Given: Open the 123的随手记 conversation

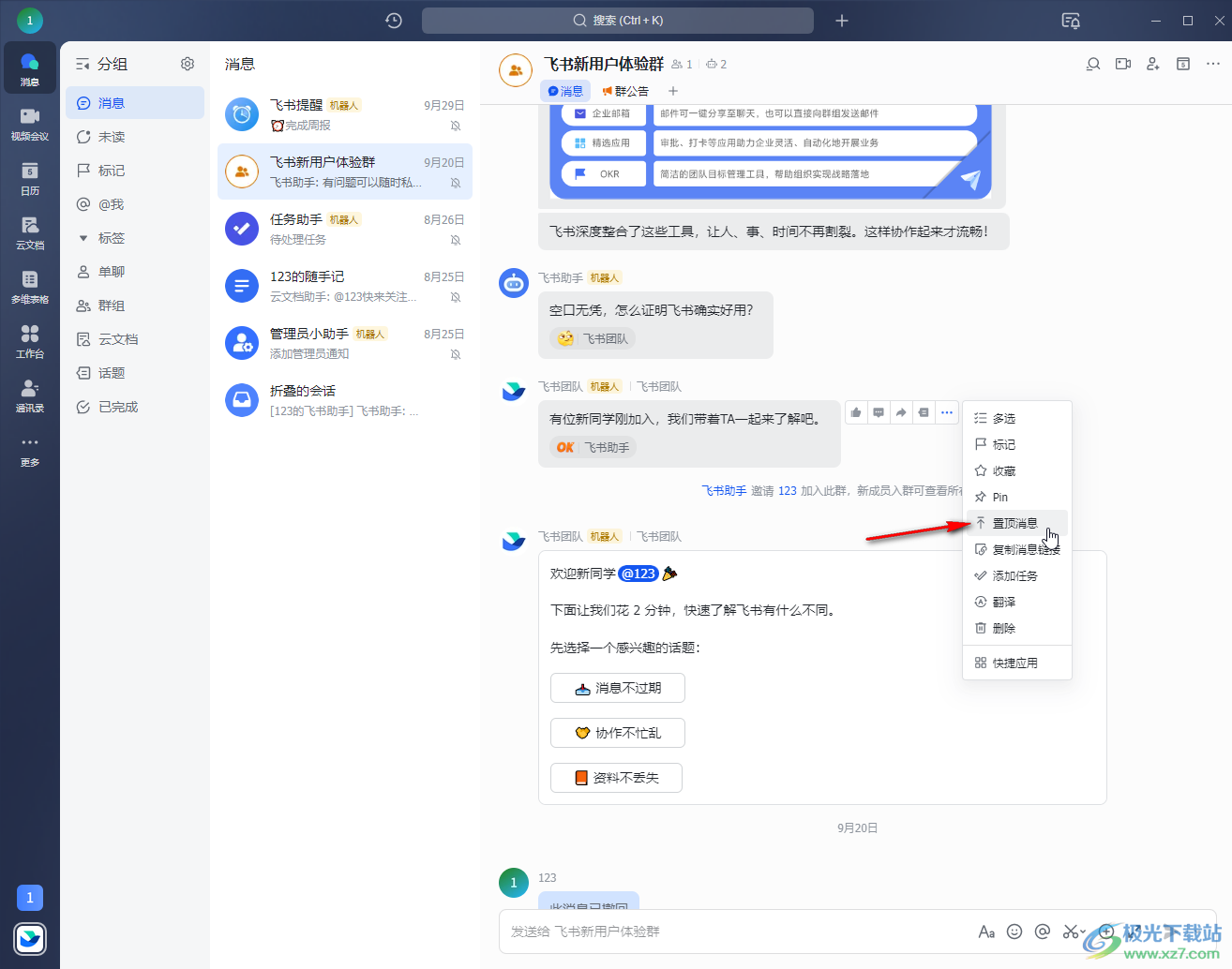Looking at the screenshot, I should [345, 286].
